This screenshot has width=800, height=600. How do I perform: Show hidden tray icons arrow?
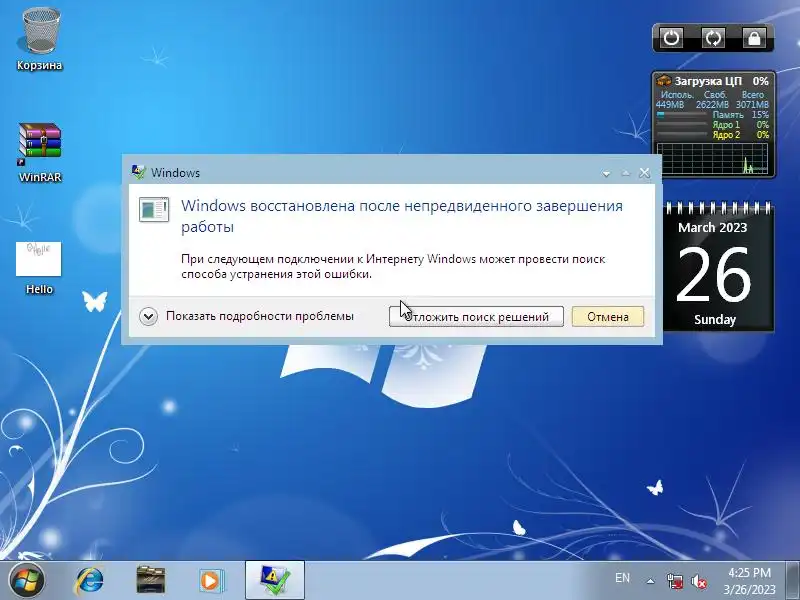pos(651,581)
